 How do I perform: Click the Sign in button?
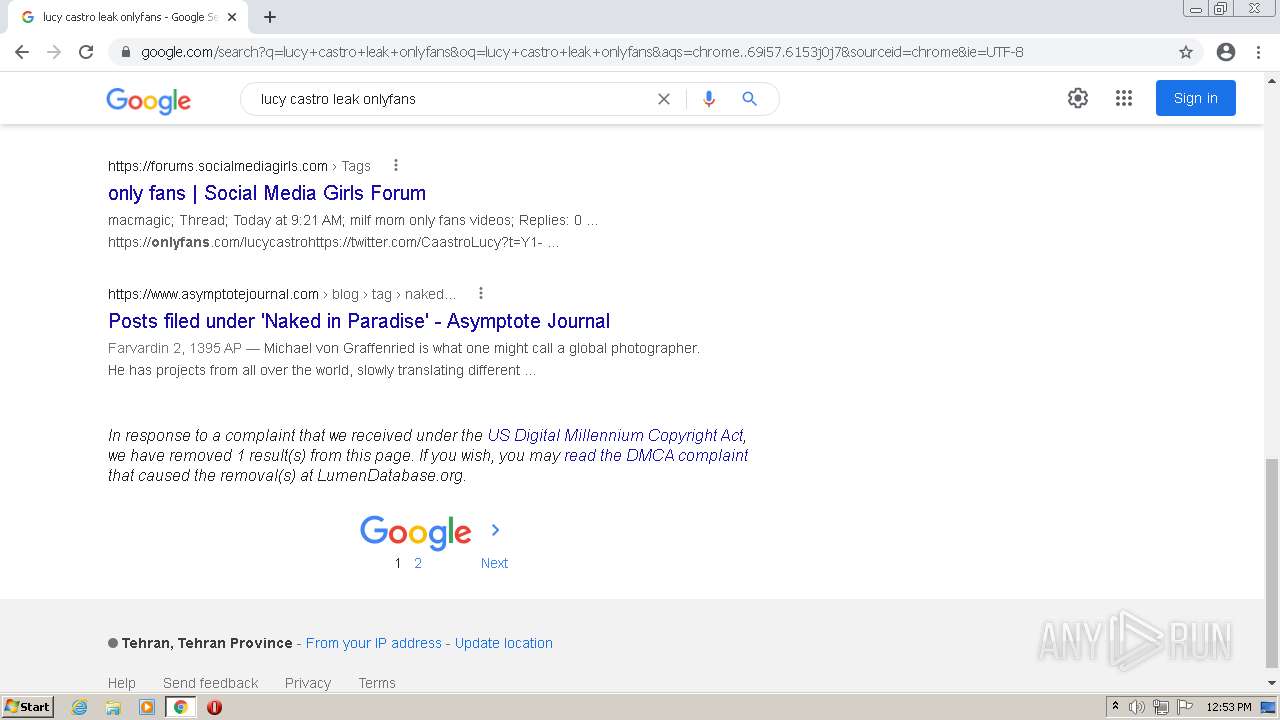pos(1196,98)
